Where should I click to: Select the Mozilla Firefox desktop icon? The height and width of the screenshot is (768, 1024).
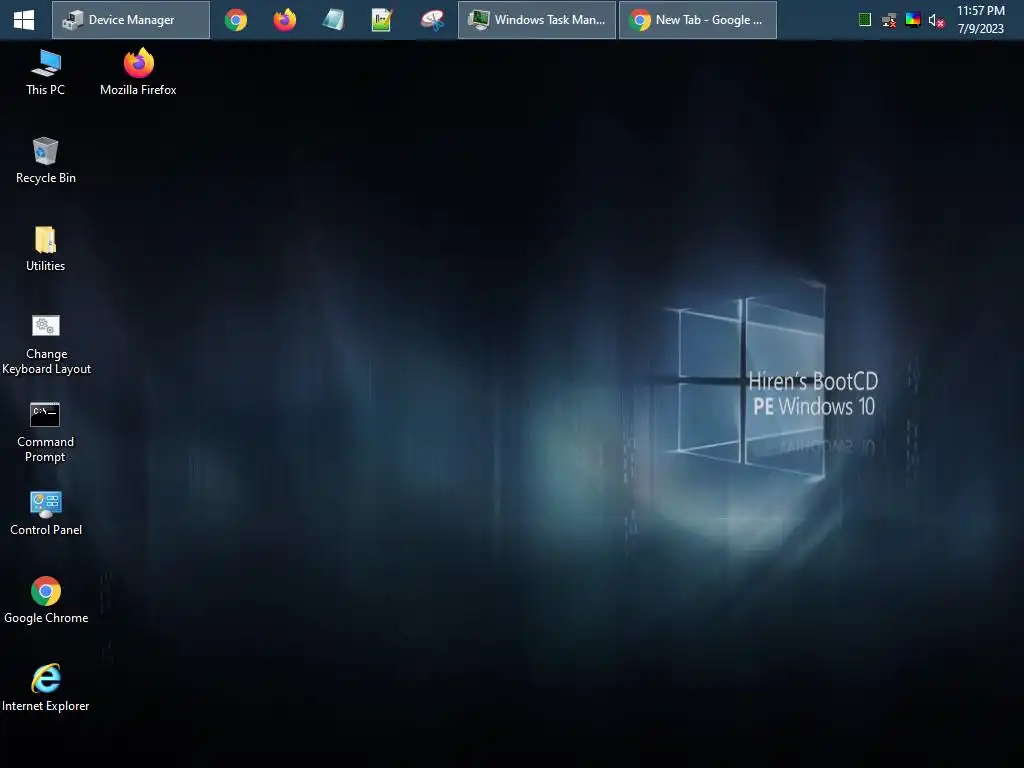coord(138,72)
